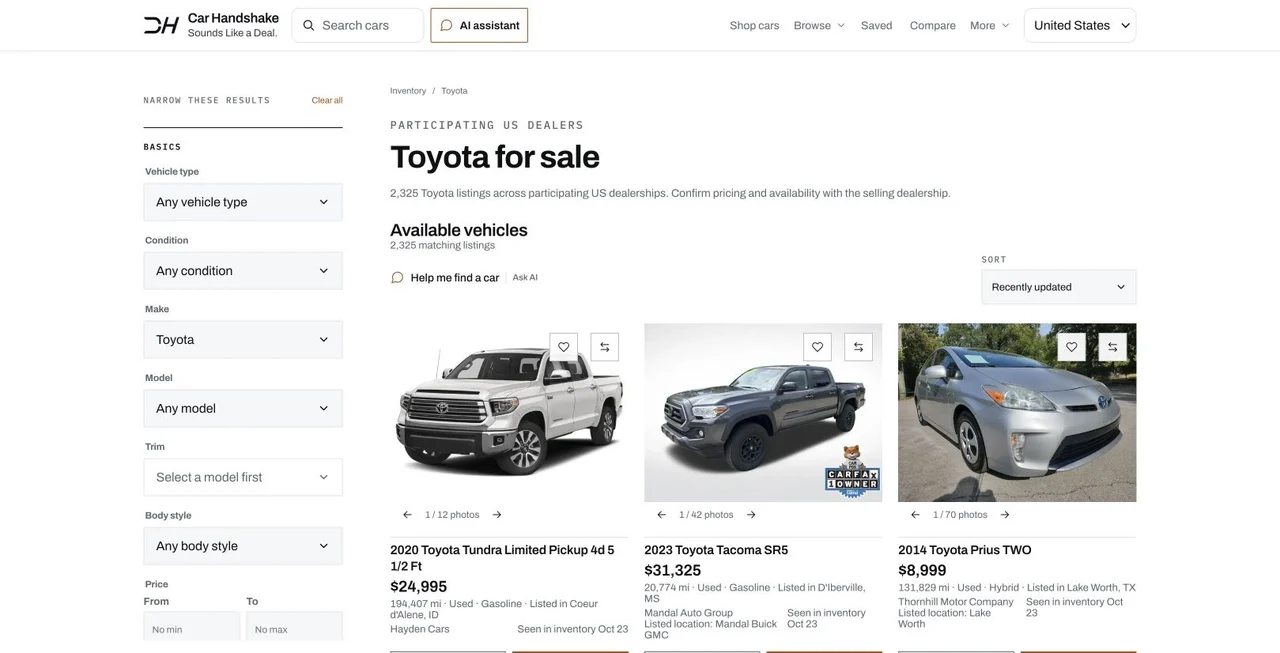The width and height of the screenshot is (1280, 653).
Task: Go to Shop cars
Action: click(x=754, y=25)
